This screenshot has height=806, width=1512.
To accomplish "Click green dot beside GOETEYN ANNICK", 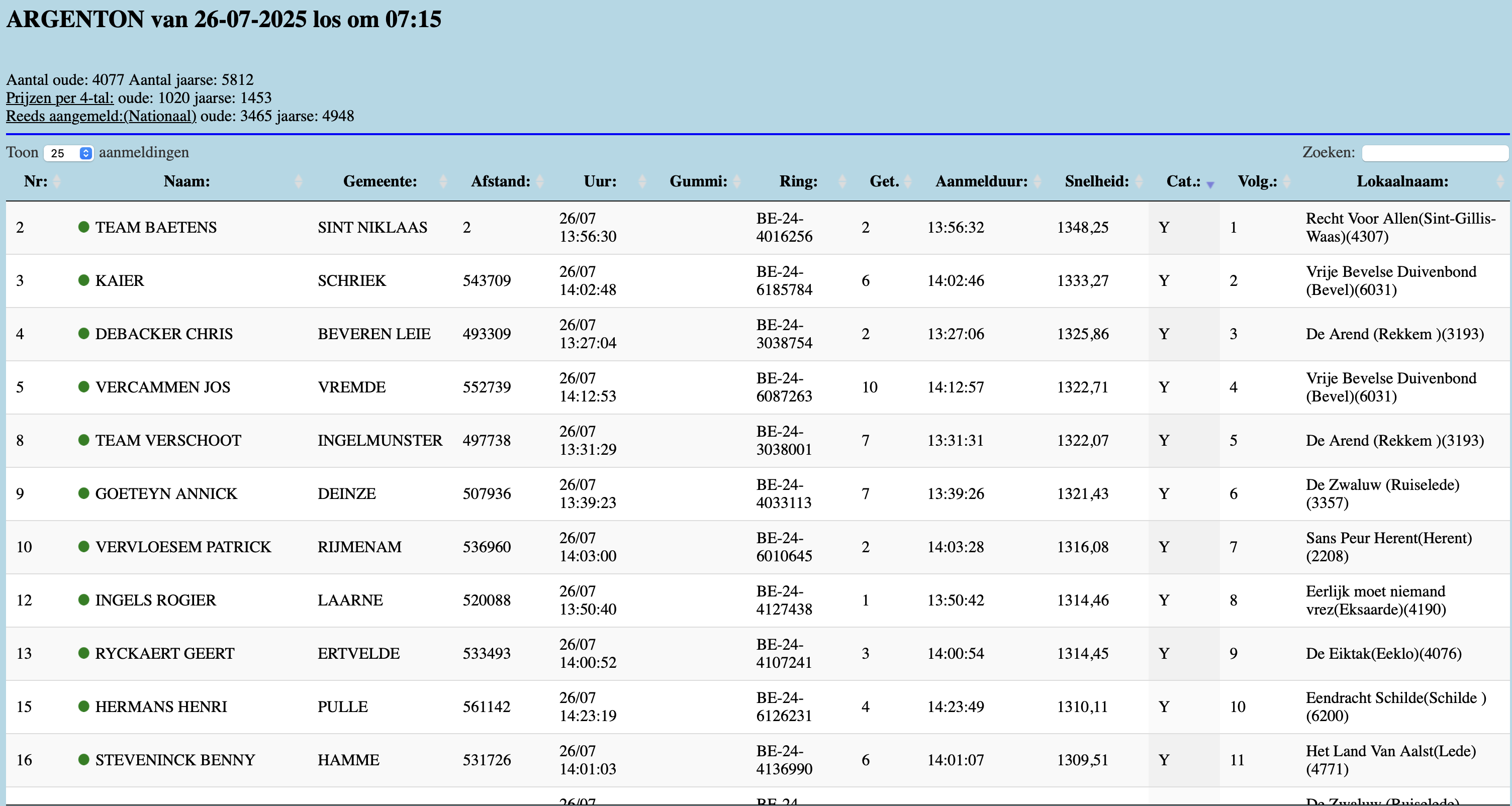I will point(83,493).
